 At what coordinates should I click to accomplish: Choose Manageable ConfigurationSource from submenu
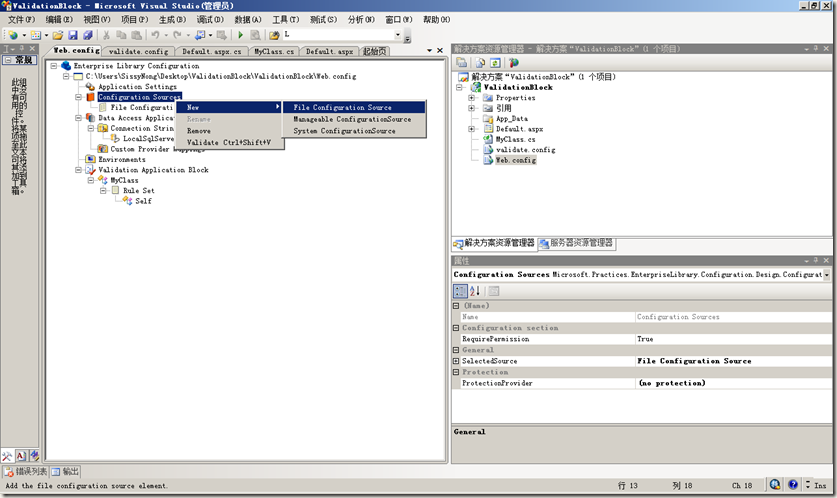click(354, 119)
